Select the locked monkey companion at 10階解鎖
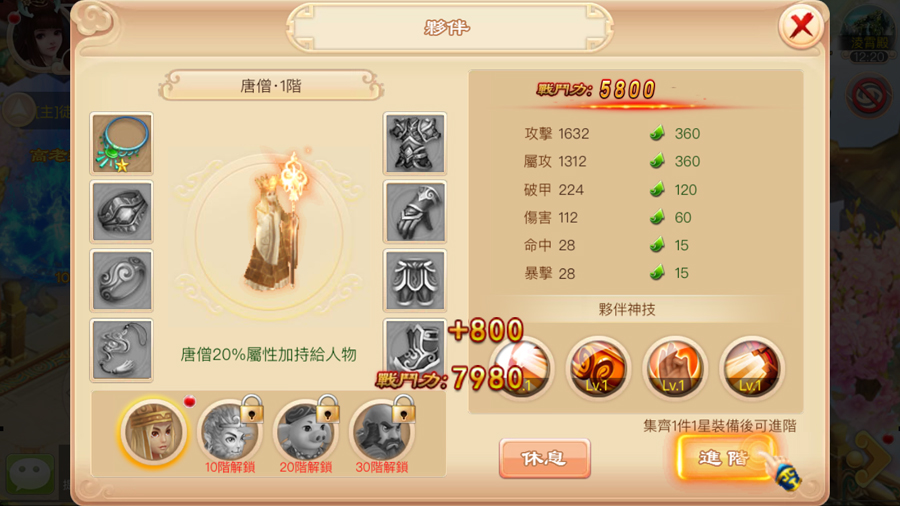The image size is (900, 506). pos(229,431)
